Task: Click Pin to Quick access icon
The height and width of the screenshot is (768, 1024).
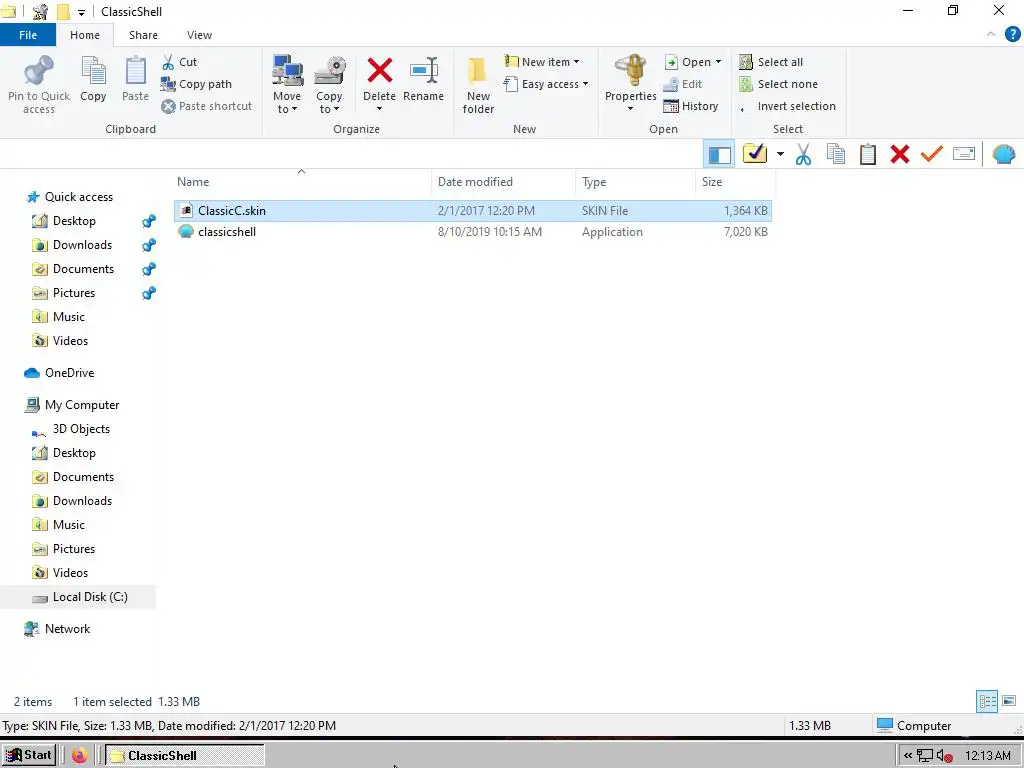Action: tap(39, 71)
